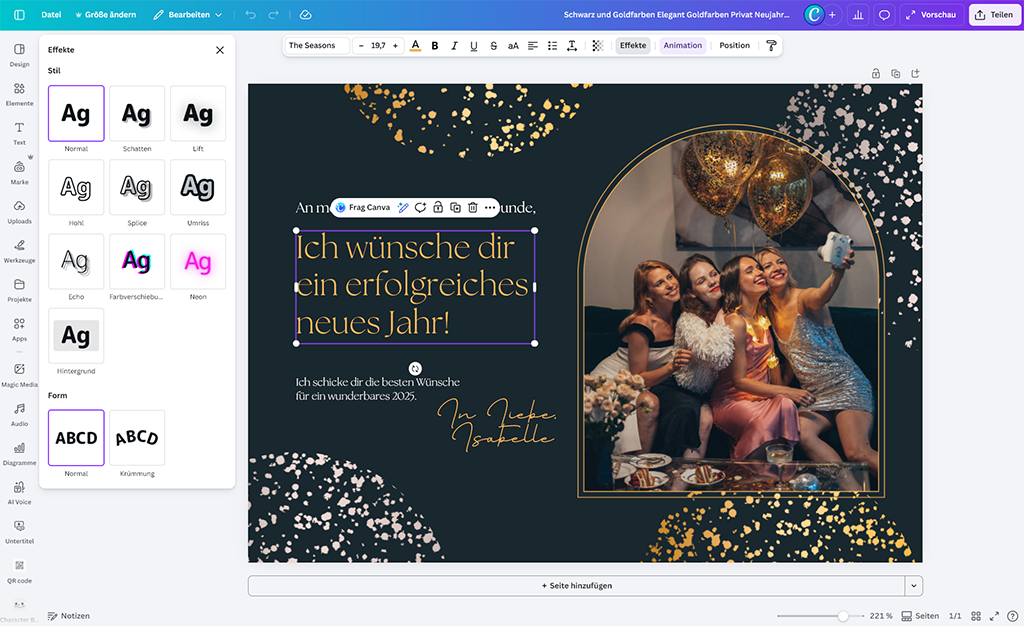Click the Teilen share button

click(x=995, y=14)
